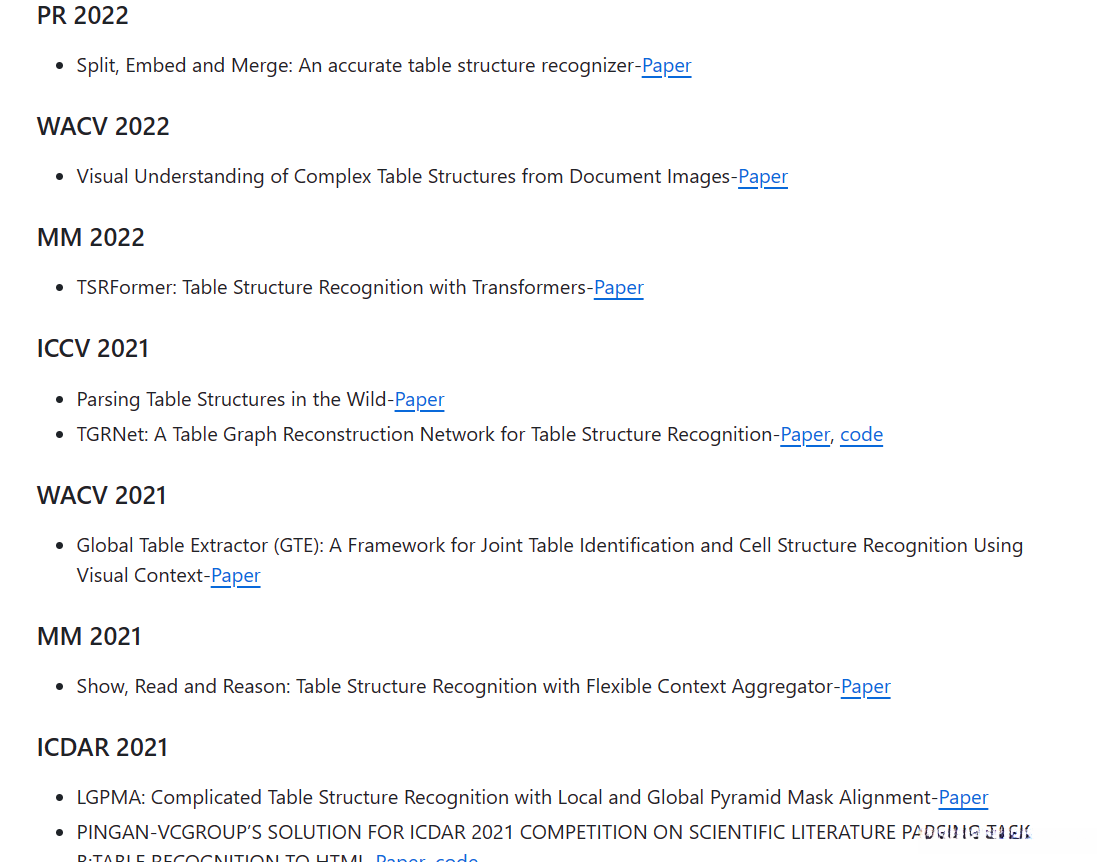Open the LGPMA Paper link
This screenshot has height=862, width=1109.
click(x=963, y=798)
